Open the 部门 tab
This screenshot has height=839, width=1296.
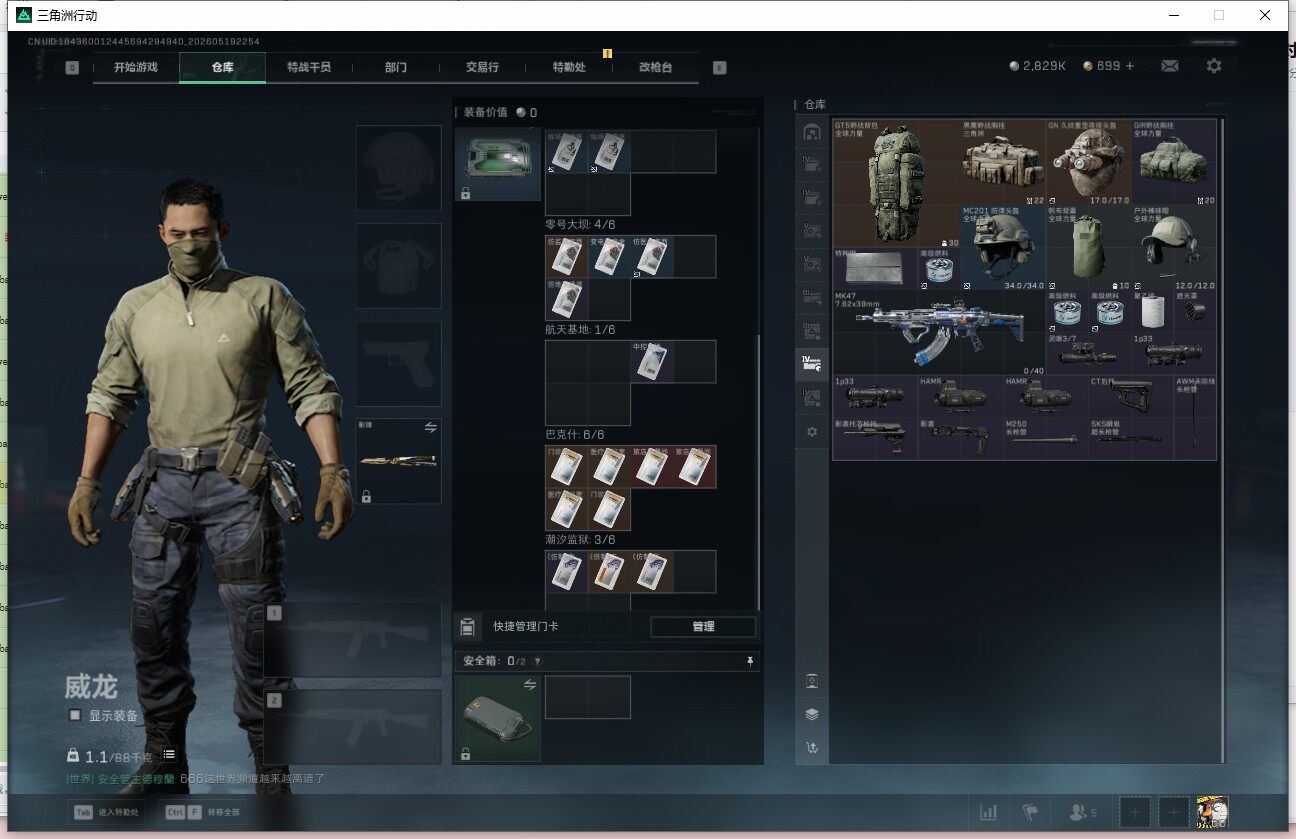pyautogui.click(x=396, y=67)
